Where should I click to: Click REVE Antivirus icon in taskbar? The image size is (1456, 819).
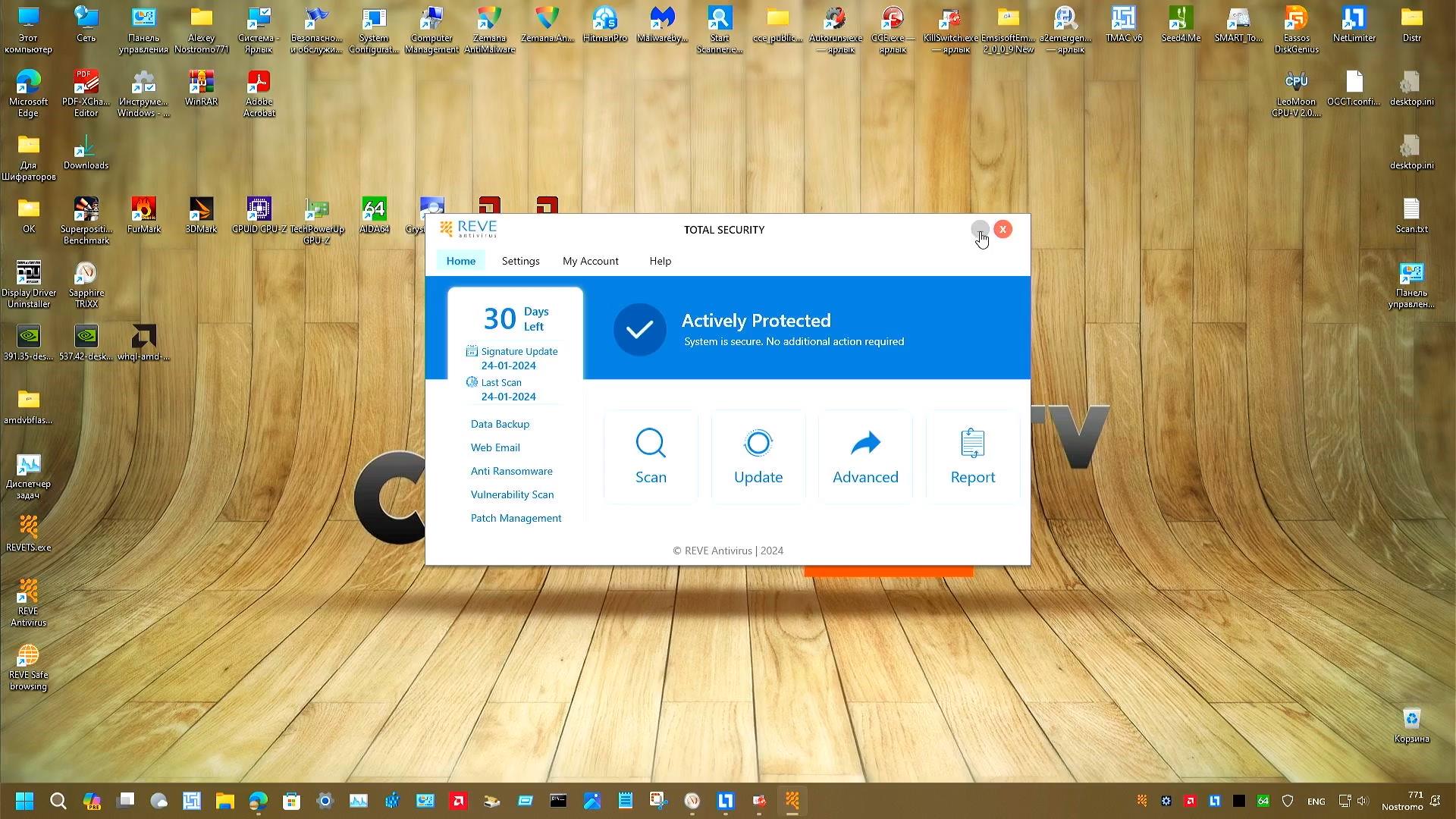pyautogui.click(x=792, y=801)
